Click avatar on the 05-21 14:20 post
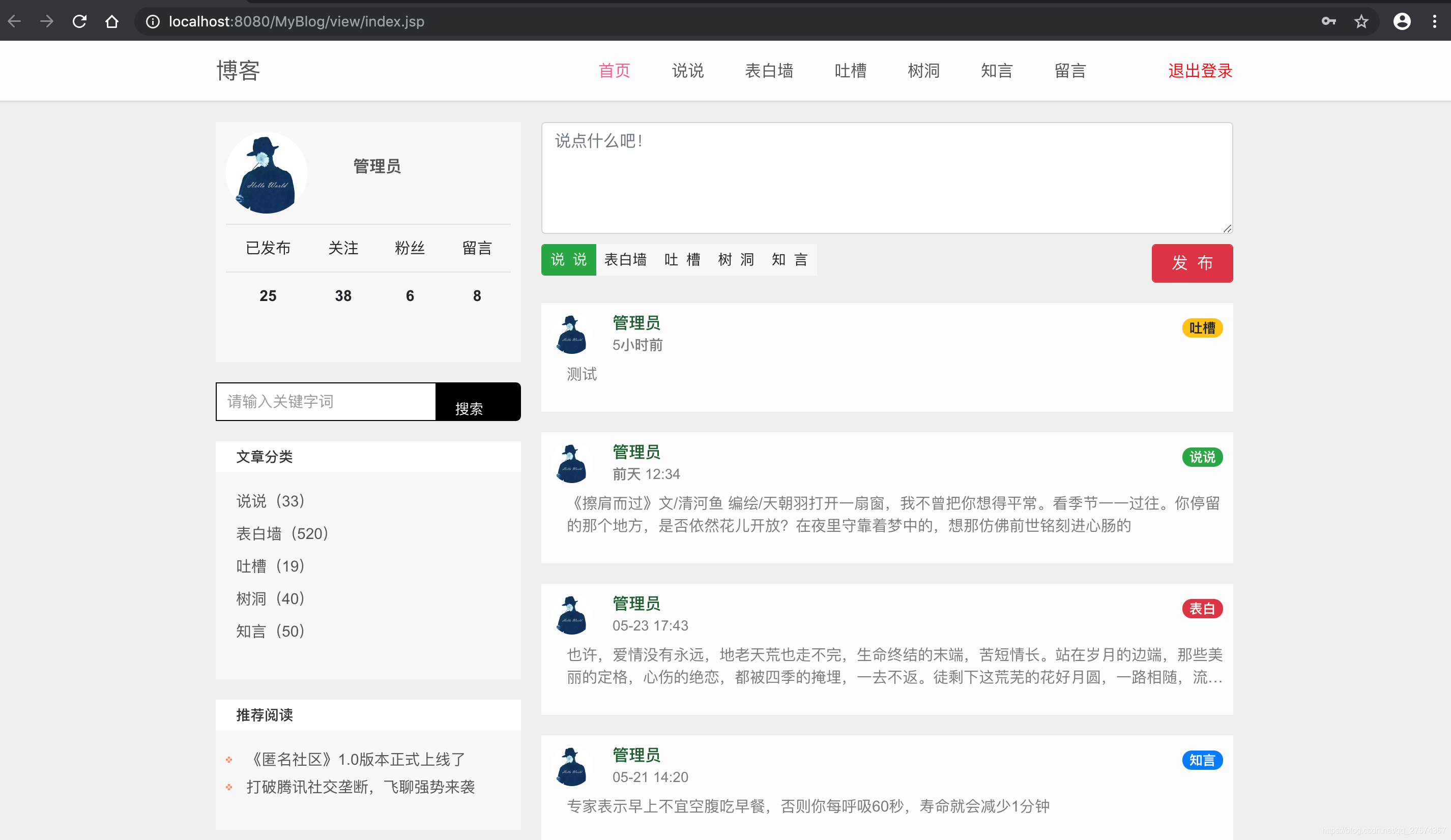The width and height of the screenshot is (1451, 840). coord(571,766)
